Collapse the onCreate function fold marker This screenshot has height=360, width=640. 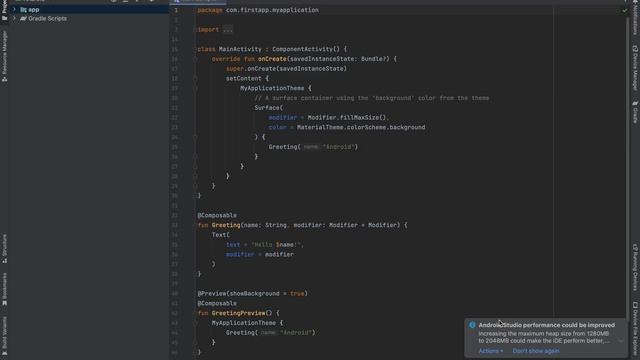(195, 59)
